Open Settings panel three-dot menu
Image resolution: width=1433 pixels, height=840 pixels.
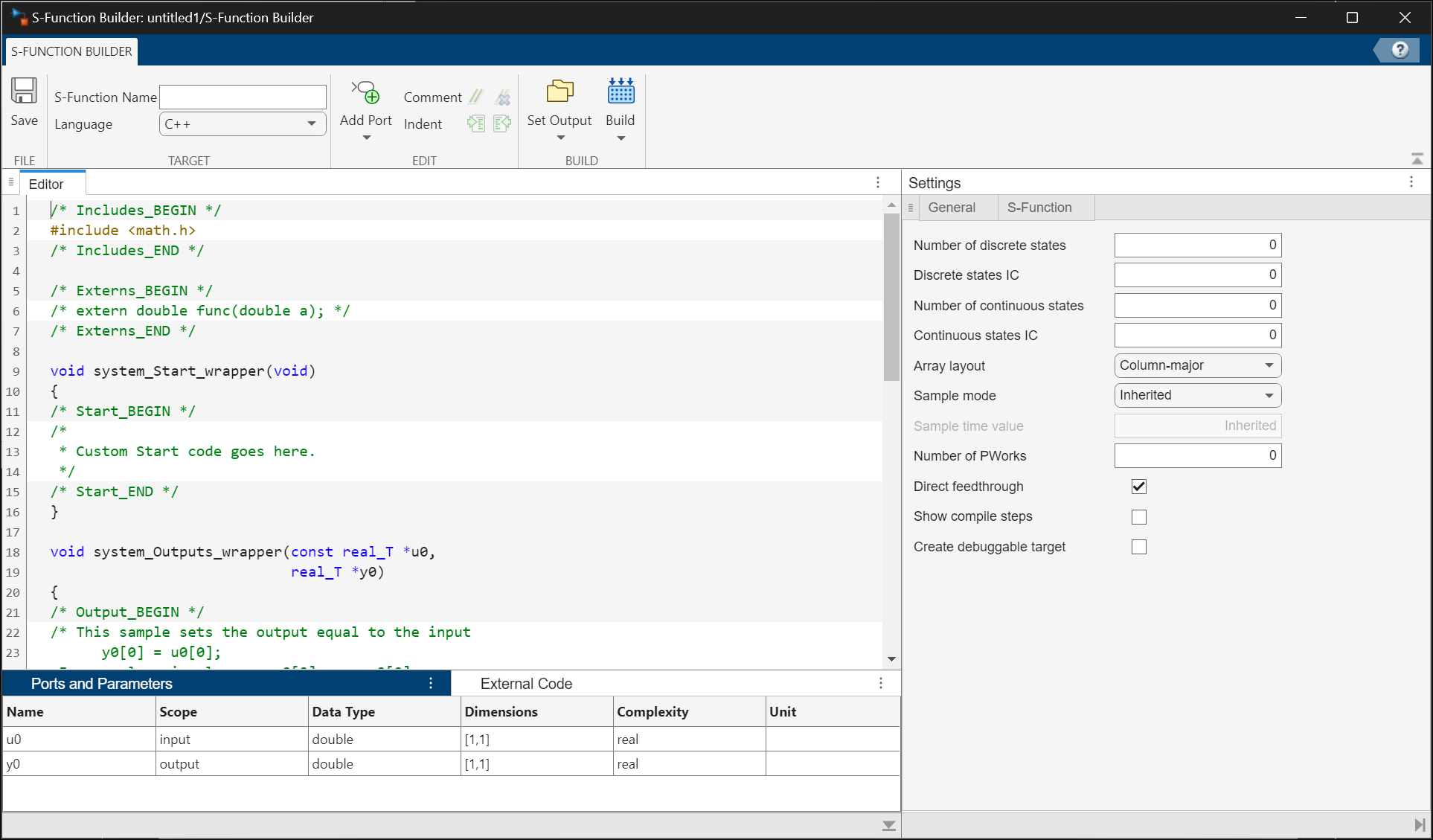[1411, 182]
